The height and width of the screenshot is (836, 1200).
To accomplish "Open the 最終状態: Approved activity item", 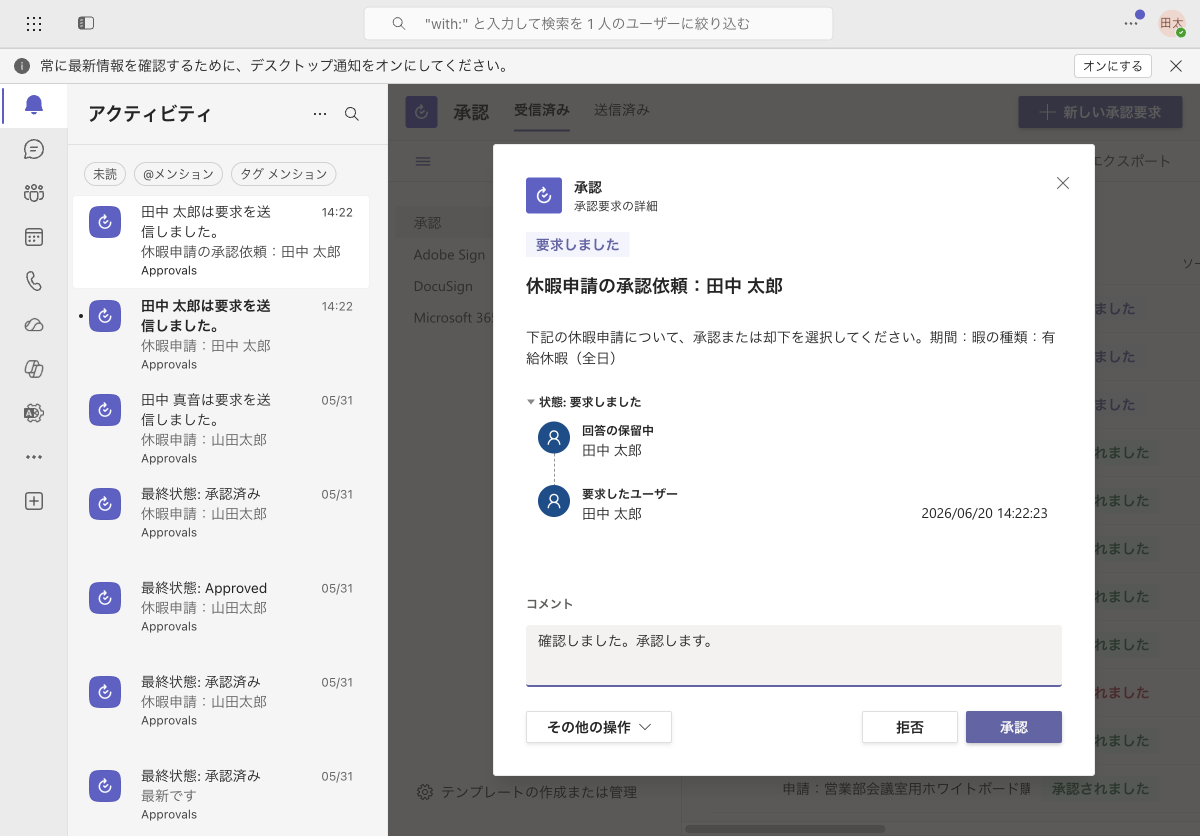I will pyautogui.click(x=221, y=607).
